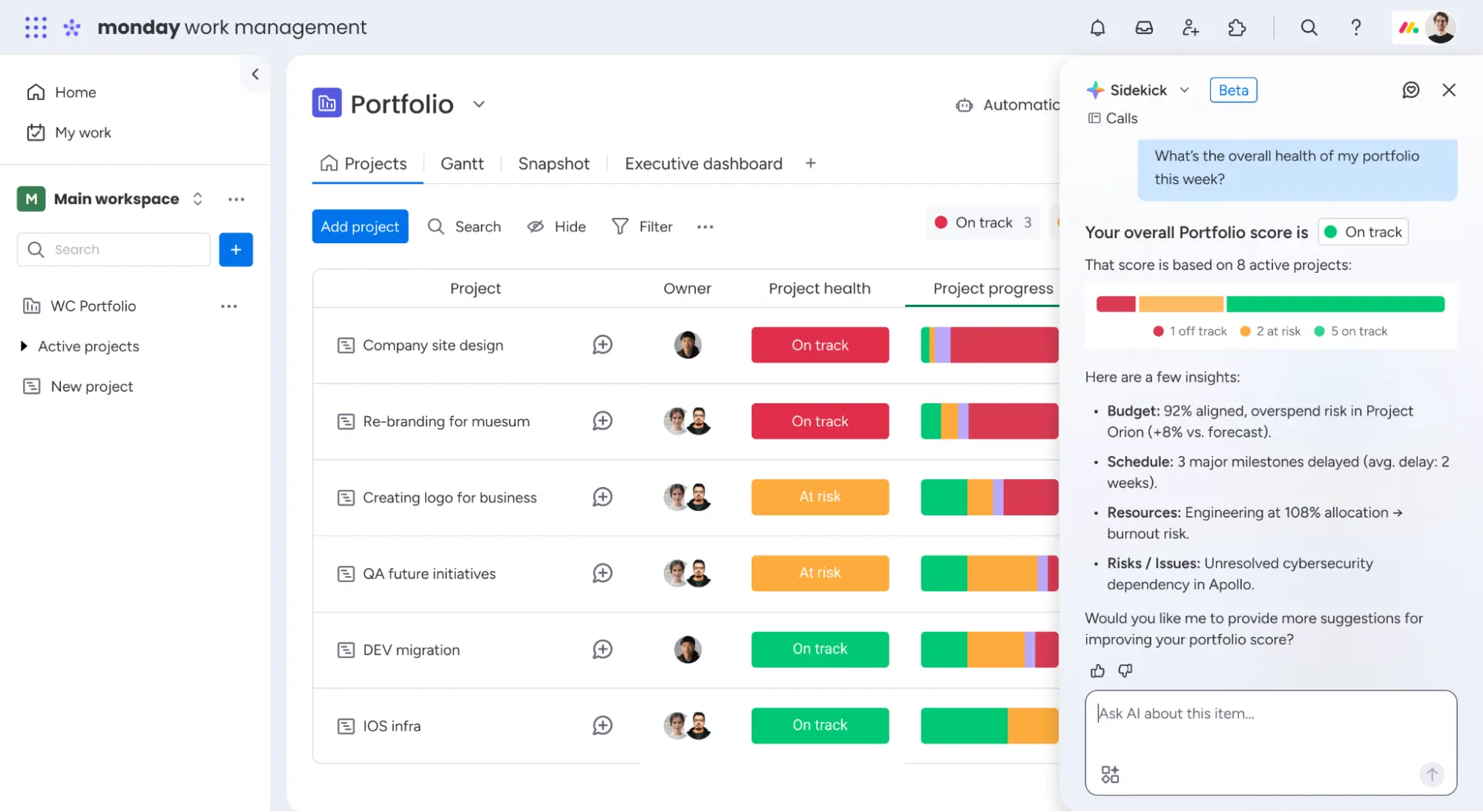Click the Filter button
1483x812 pixels.
click(642, 227)
